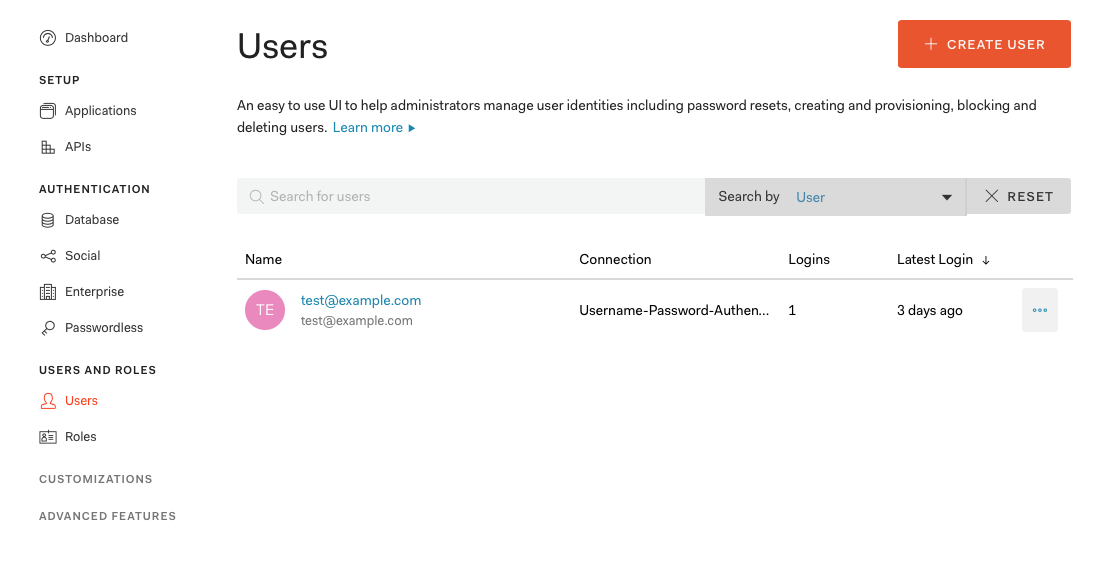
Task: Select the Passwordless key icon
Action: [48, 328]
